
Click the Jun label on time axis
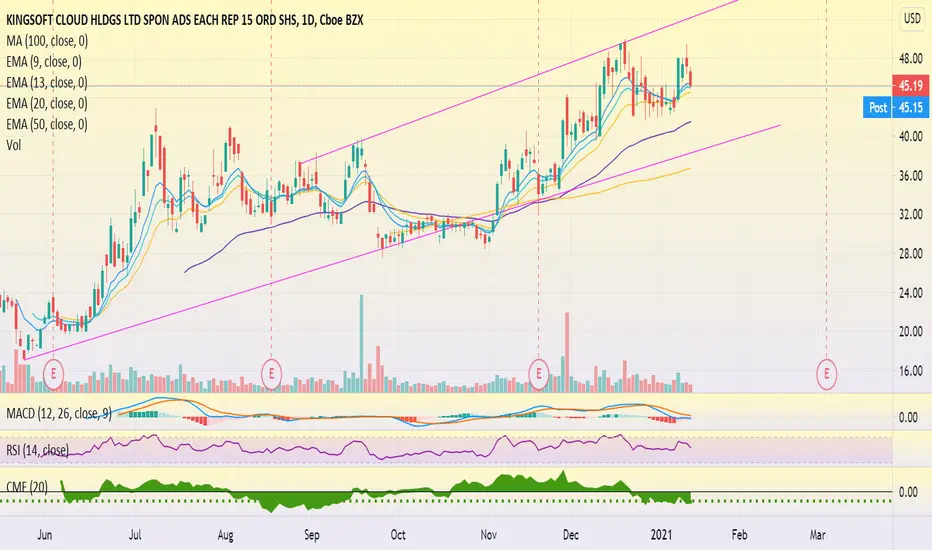pyautogui.click(x=45, y=535)
